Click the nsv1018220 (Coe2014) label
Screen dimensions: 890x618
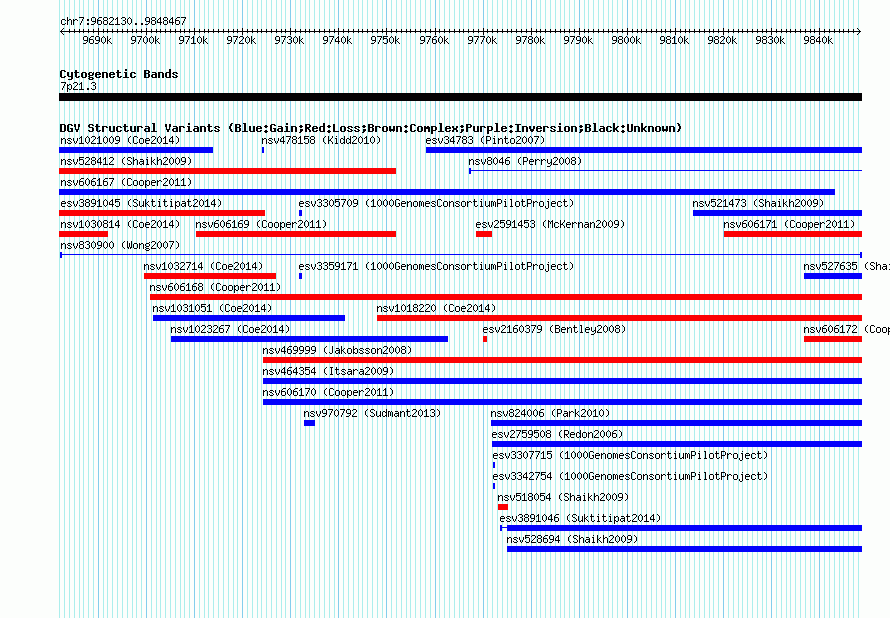pos(436,308)
